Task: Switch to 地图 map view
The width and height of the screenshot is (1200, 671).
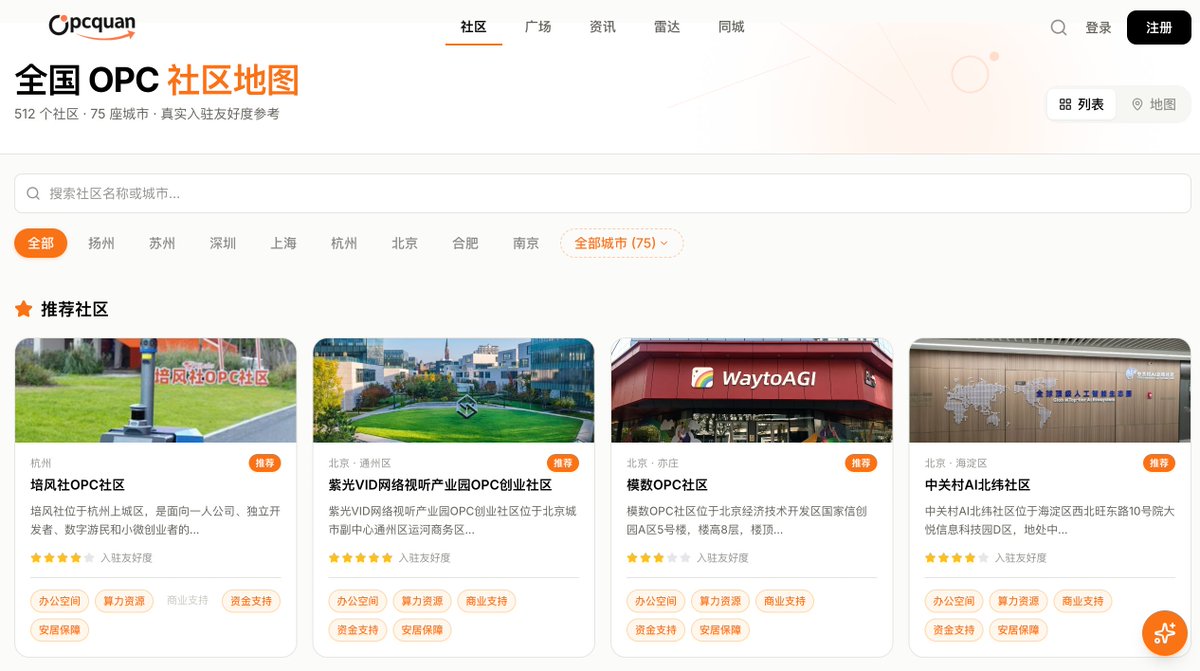Action: pyautogui.click(x=1153, y=104)
